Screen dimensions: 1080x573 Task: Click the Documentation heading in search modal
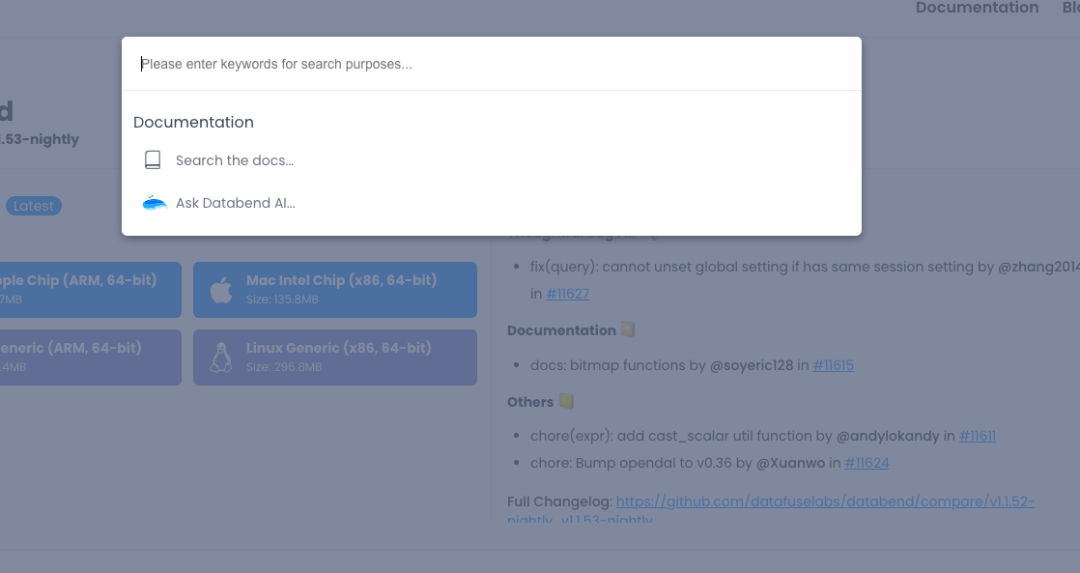[x=194, y=122]
